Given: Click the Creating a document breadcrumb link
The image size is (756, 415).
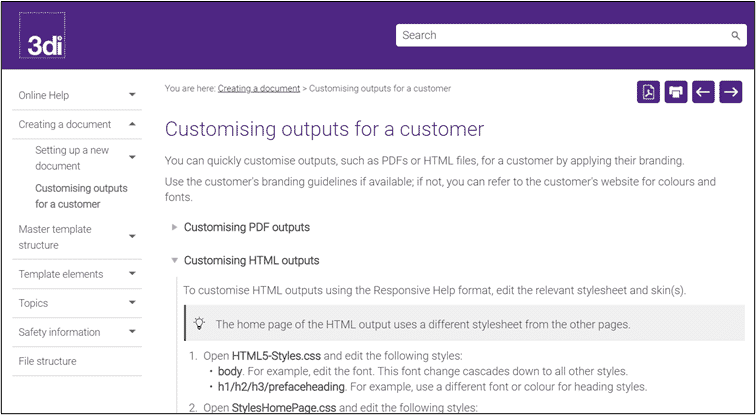Looking at the screenshot, I should [x=259, y=89].
